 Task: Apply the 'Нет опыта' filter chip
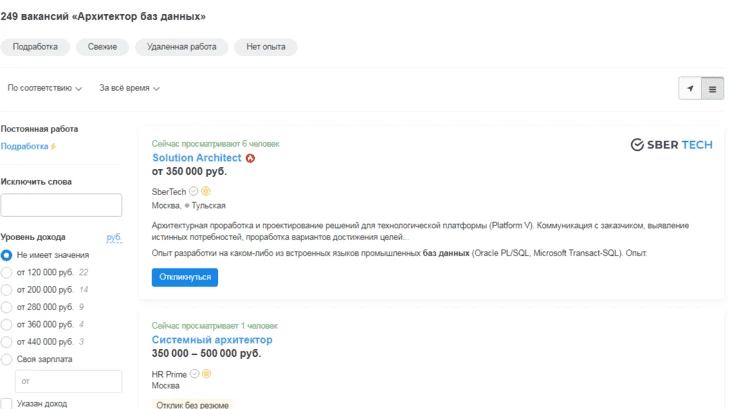tap(266, 47)
